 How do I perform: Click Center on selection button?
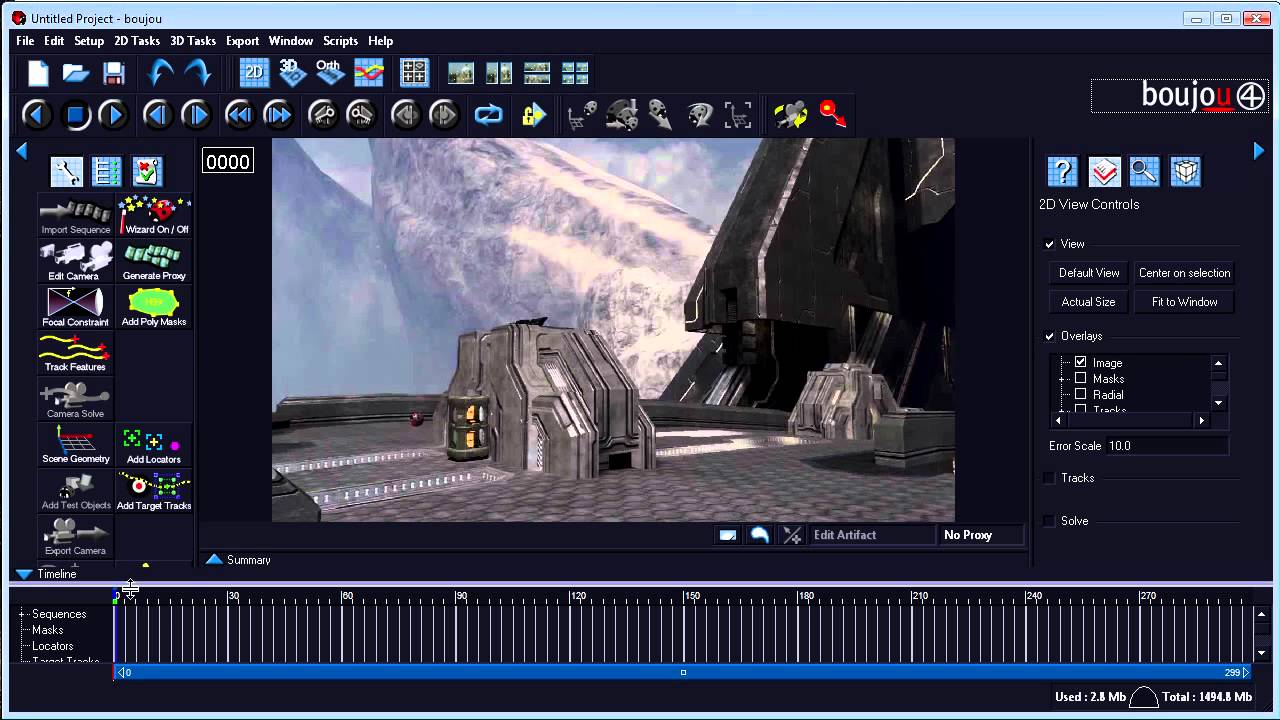[x=1184, y=273]
